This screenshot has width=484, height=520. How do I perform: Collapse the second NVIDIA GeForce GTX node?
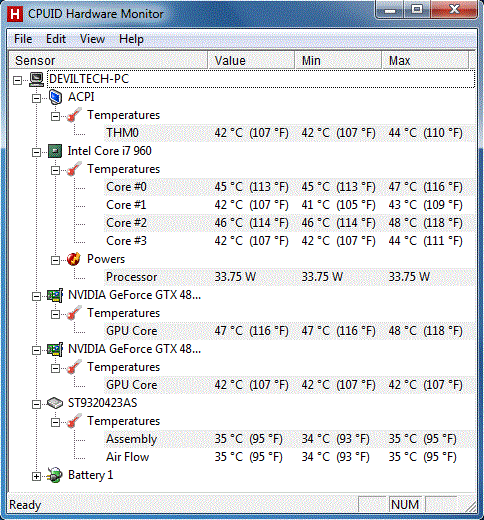click(37, 350)
